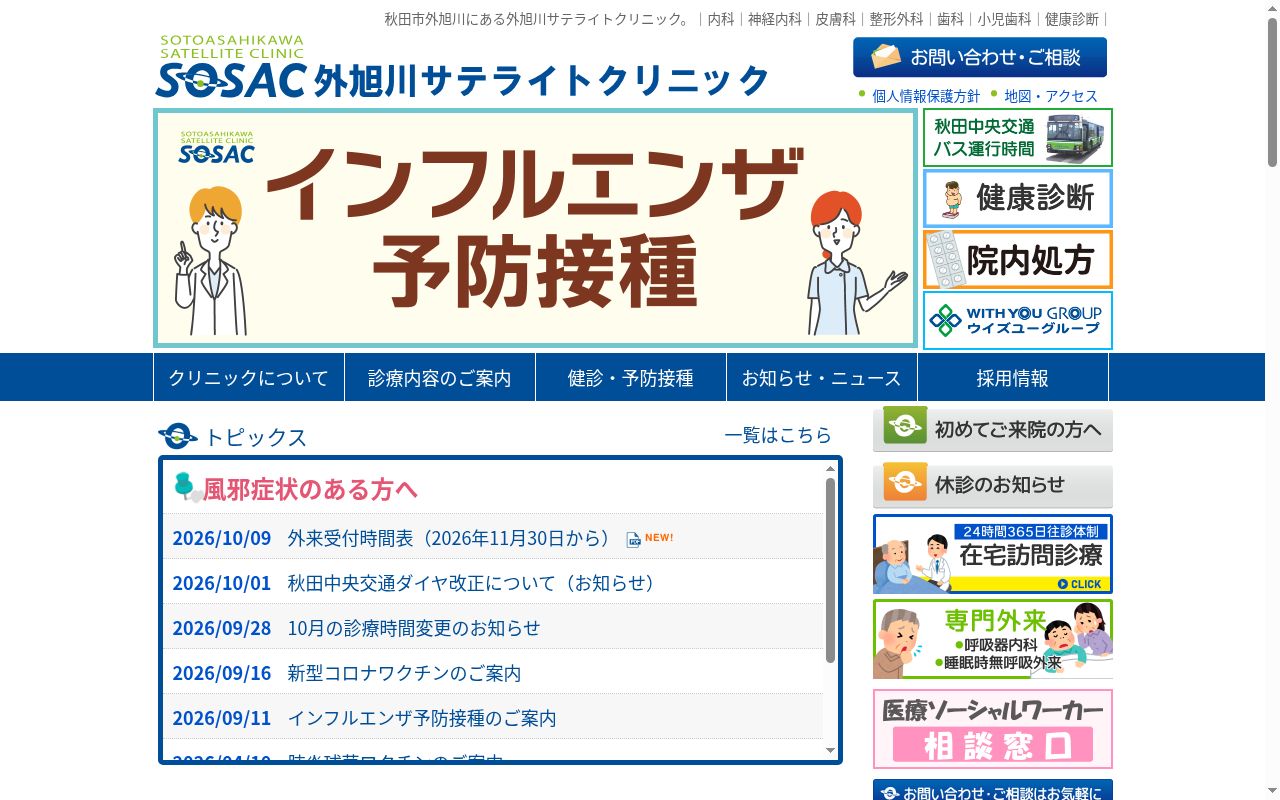
Task: Open 在宅訪問診療 banner
Action: click(993, 554)
